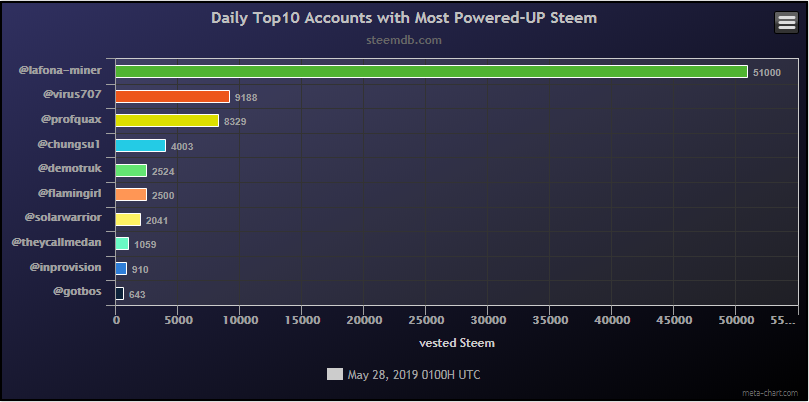809x402 pixels.
Task: Click the legend color box
Action: (x=334, y=375)
